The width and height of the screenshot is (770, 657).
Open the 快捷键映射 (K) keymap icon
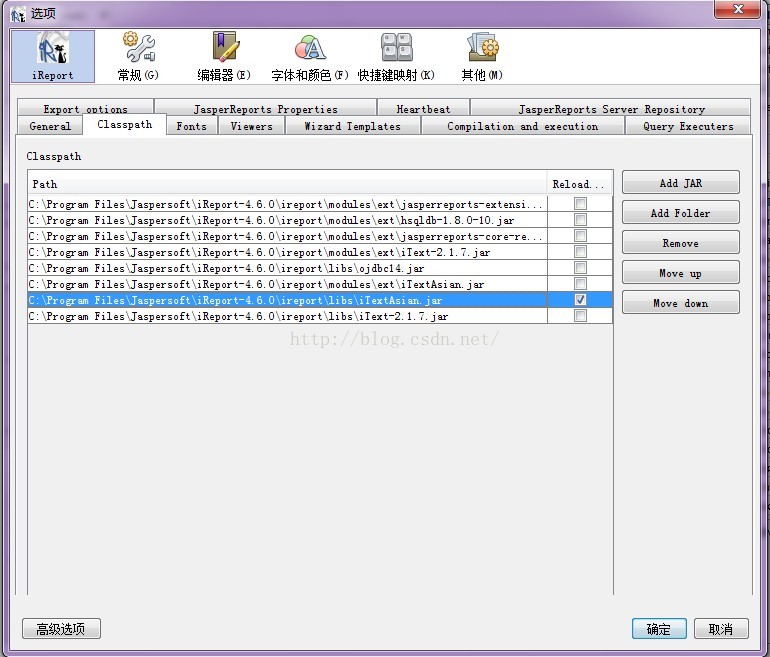[x=396, y=56]
